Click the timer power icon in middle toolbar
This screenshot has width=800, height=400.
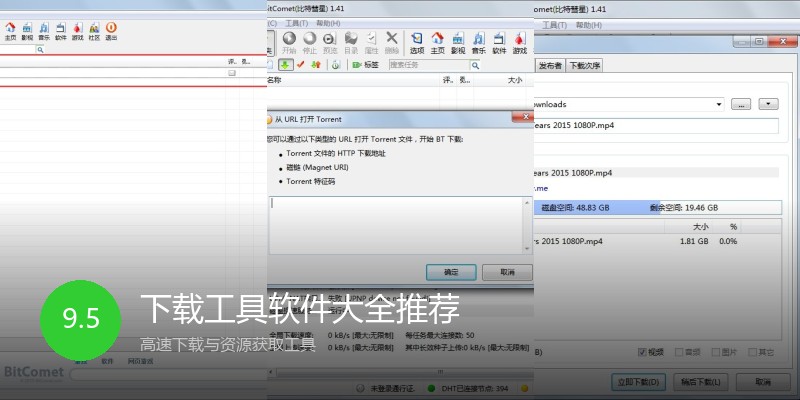point(335,65)
